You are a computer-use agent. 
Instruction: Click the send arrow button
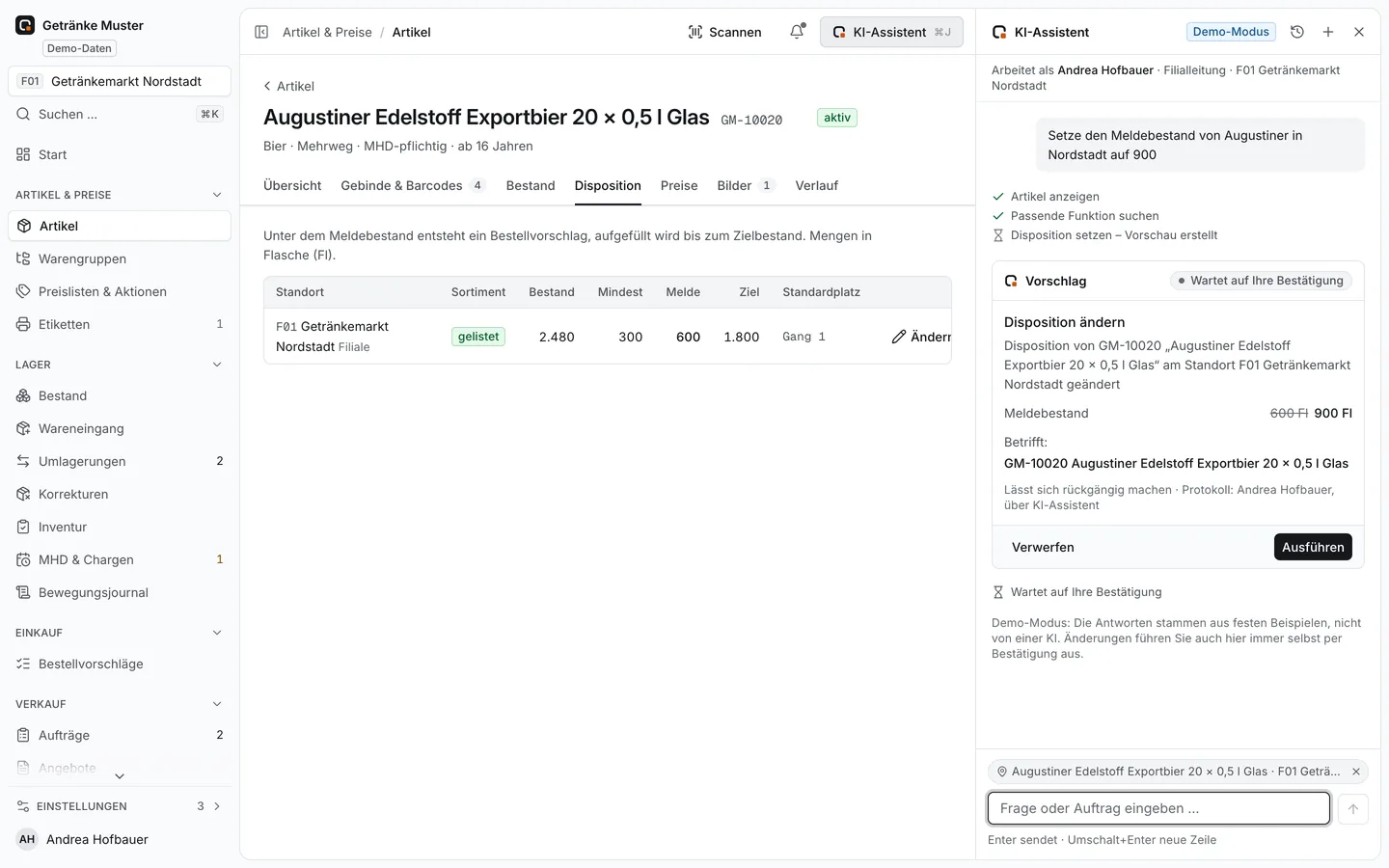pyautogui.click(x=1353, y=809)
